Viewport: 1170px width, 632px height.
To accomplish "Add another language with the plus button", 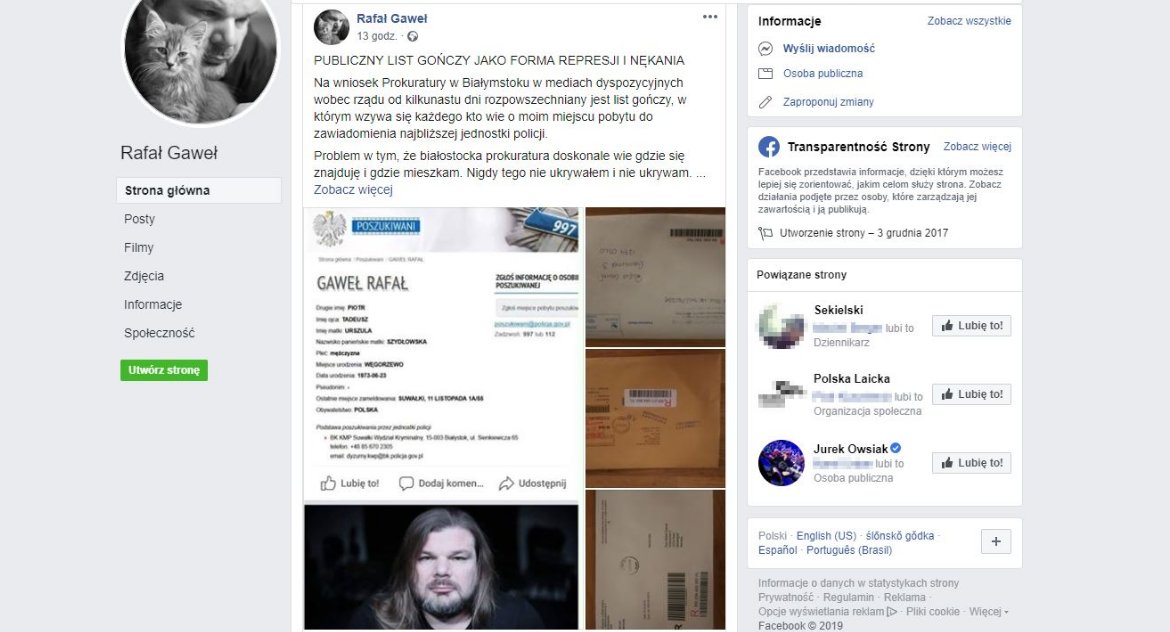I will pyautogui.click(x=995, y=542).
